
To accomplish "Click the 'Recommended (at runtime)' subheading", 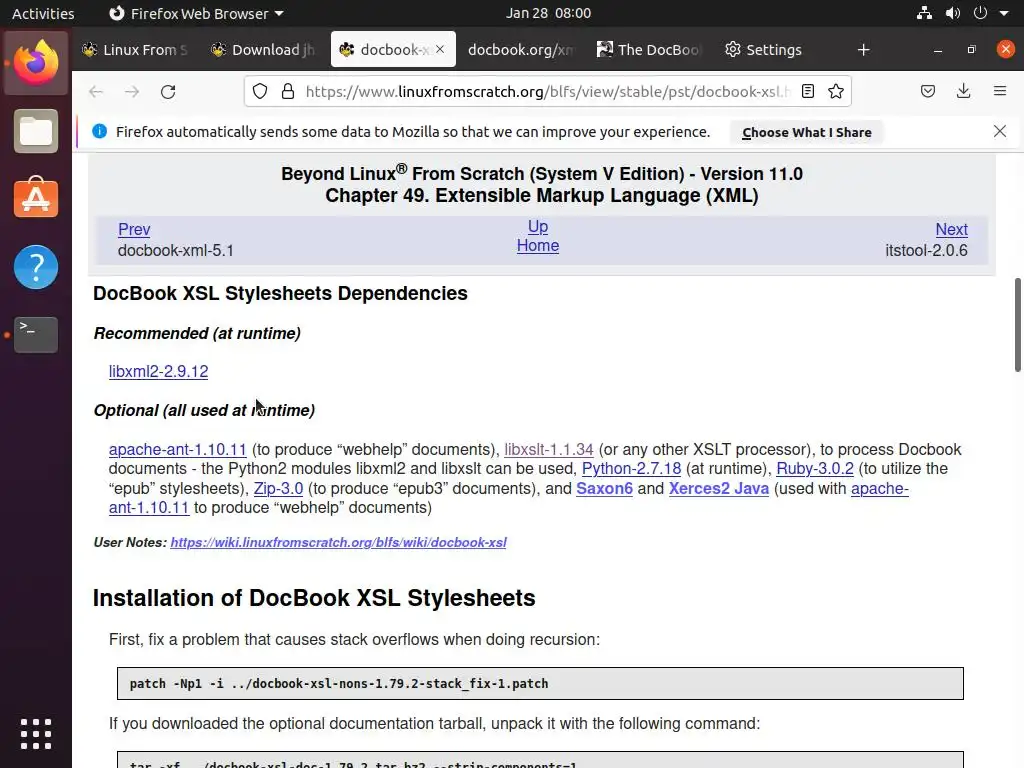I will tap(197, 333).
